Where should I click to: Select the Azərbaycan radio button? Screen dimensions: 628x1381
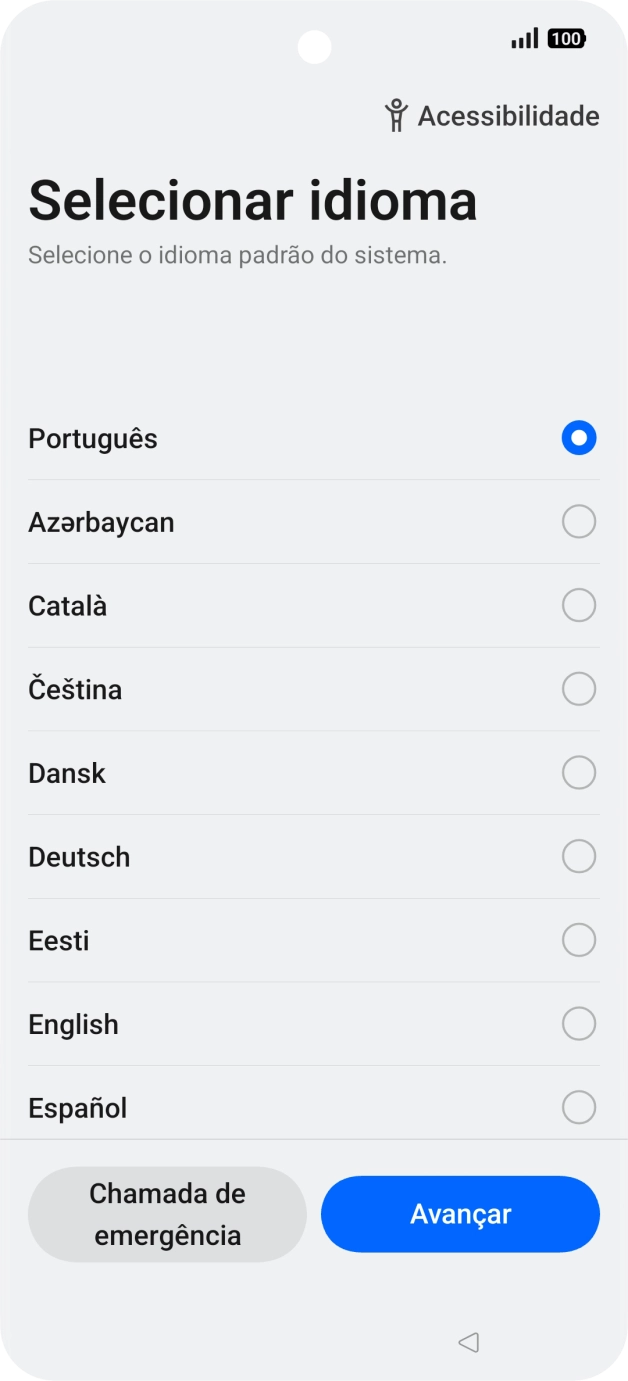coord(579,522)
